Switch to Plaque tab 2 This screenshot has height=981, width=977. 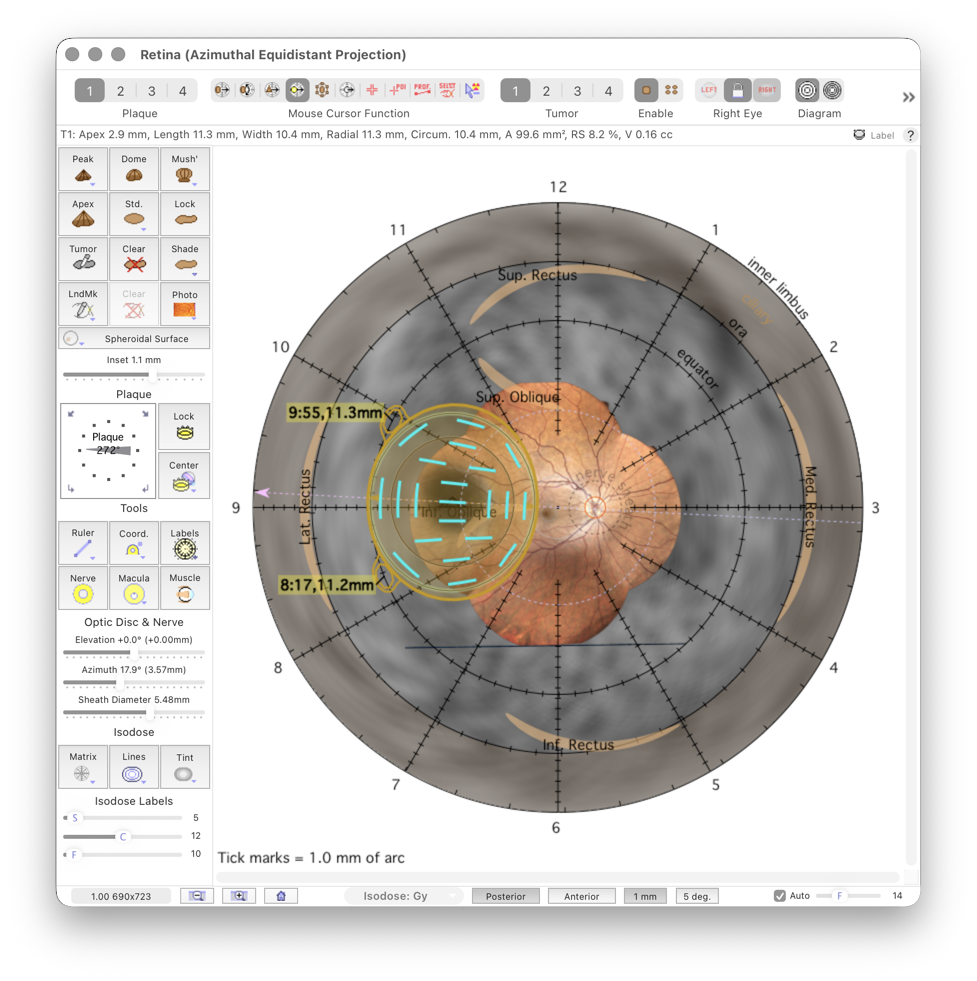click(x=120, y=89)
